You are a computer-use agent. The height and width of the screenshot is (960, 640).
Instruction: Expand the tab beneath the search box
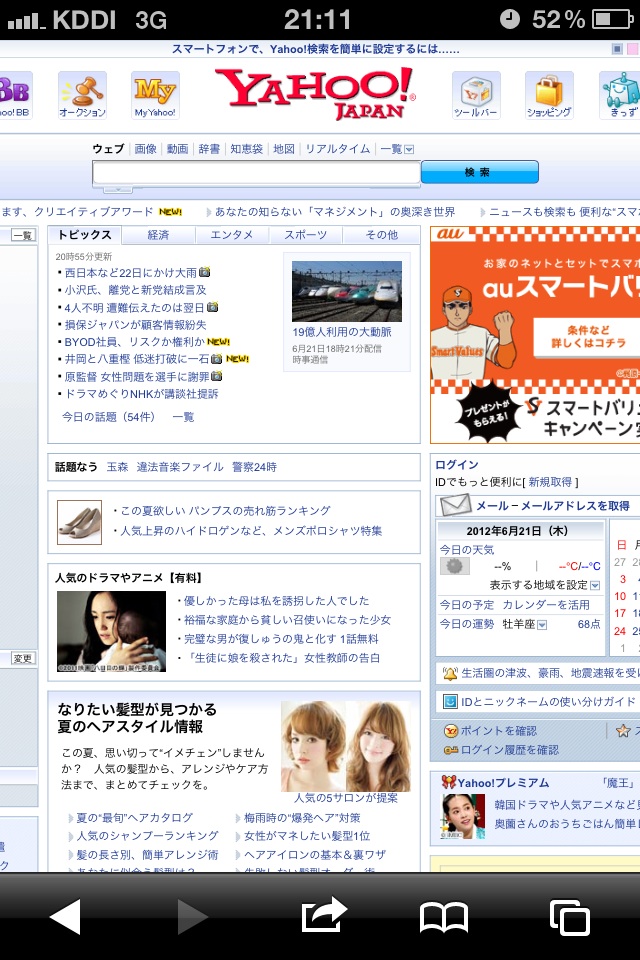[x=118, y=190]
